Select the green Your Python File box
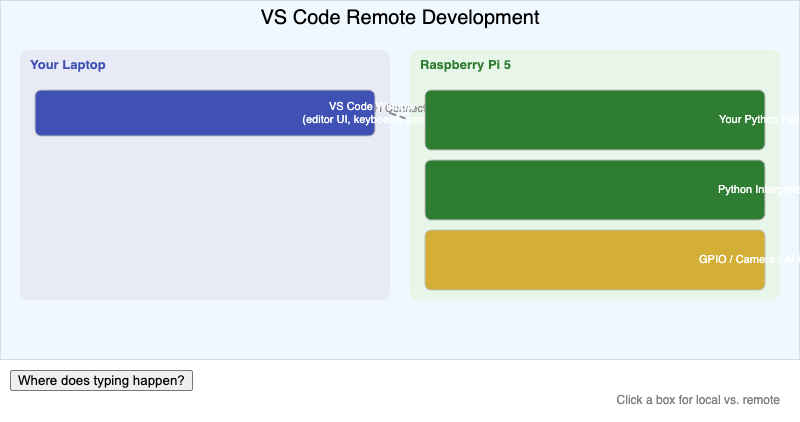Image resolution: width=800 pixels, height=422 pixels. coord(595,120)
